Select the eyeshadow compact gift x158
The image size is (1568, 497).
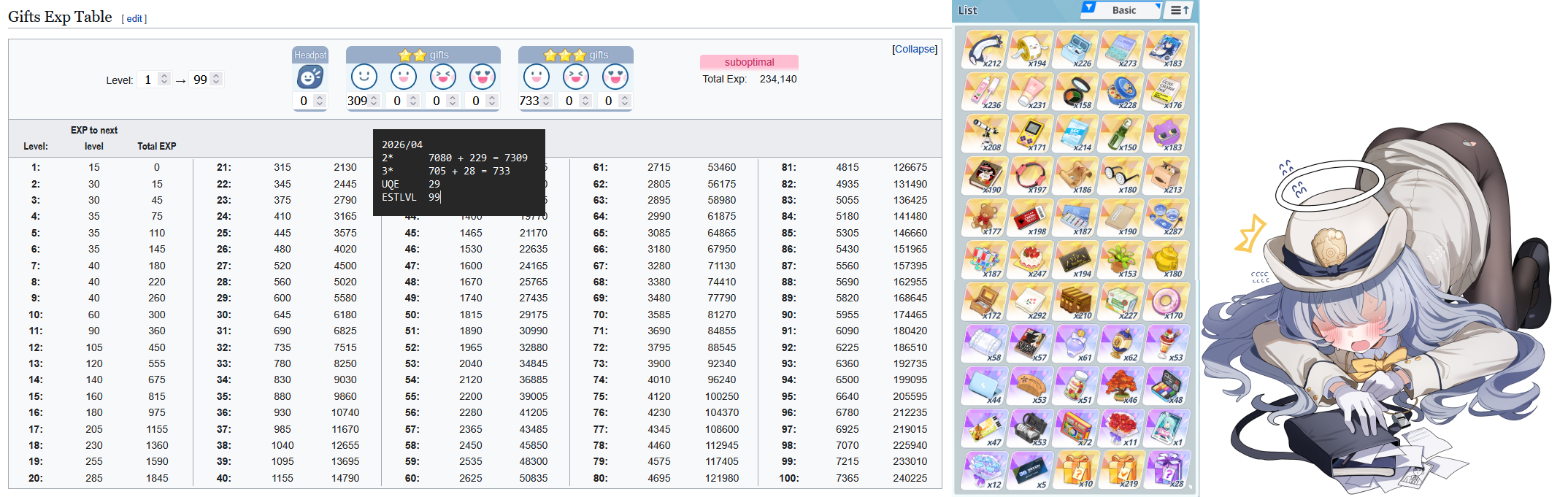pos(1076,92)
